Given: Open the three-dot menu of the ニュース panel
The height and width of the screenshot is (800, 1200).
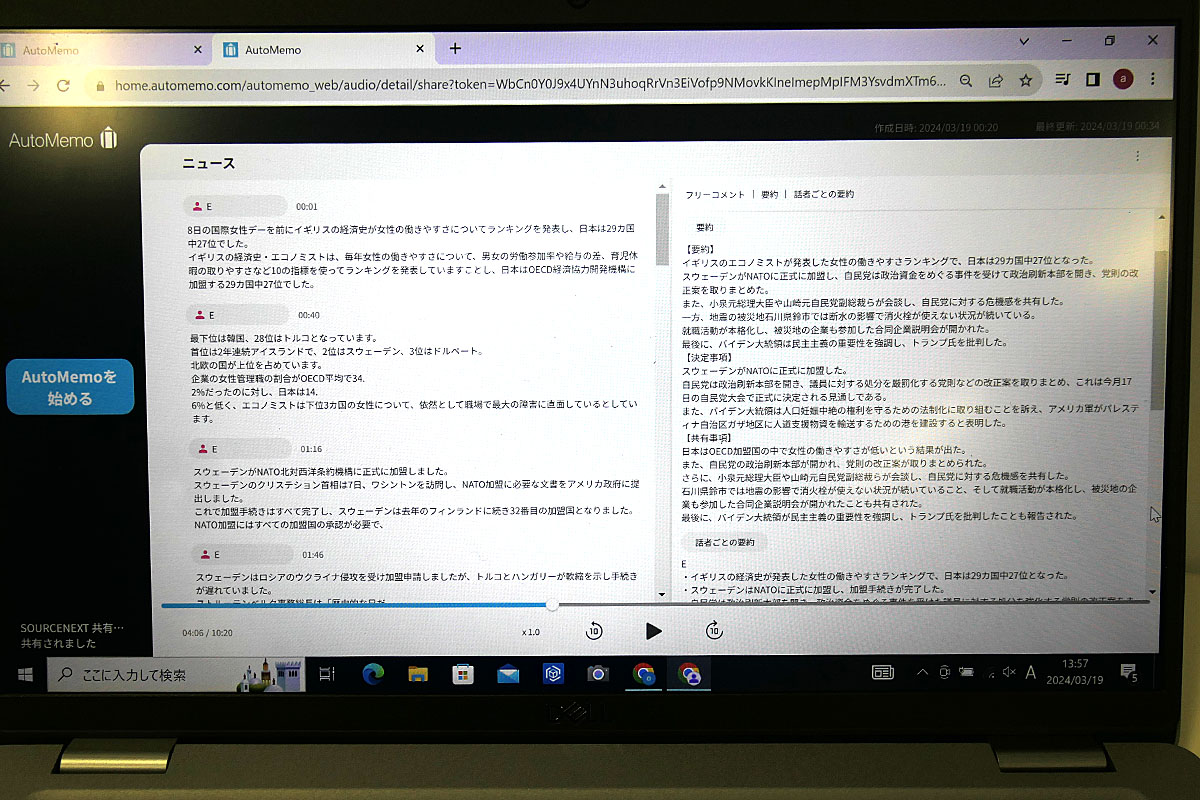Looking at the screenshot, I should point(1137,156).
